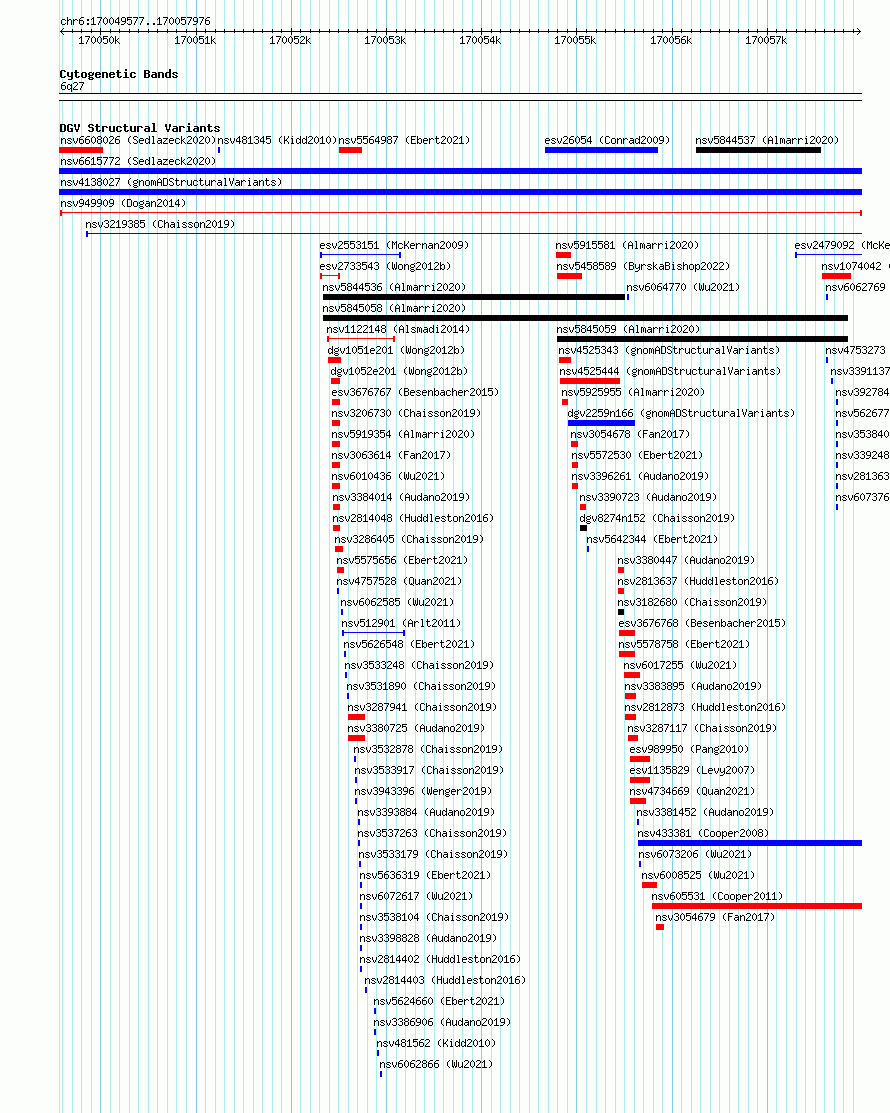Click nsv605531 (Cooper2011) label
The image size is (890, 1113).
717,897
